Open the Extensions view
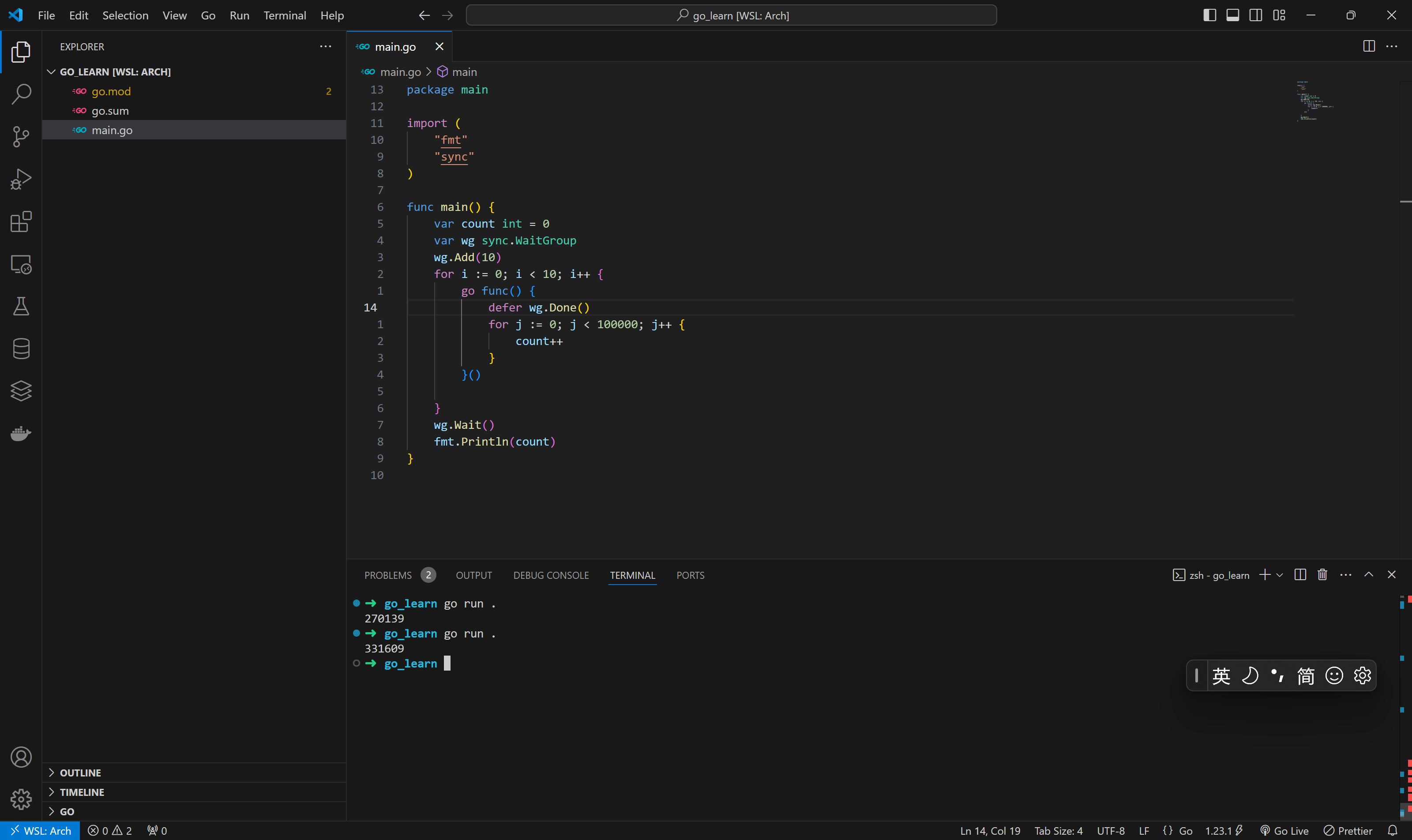 21,221
